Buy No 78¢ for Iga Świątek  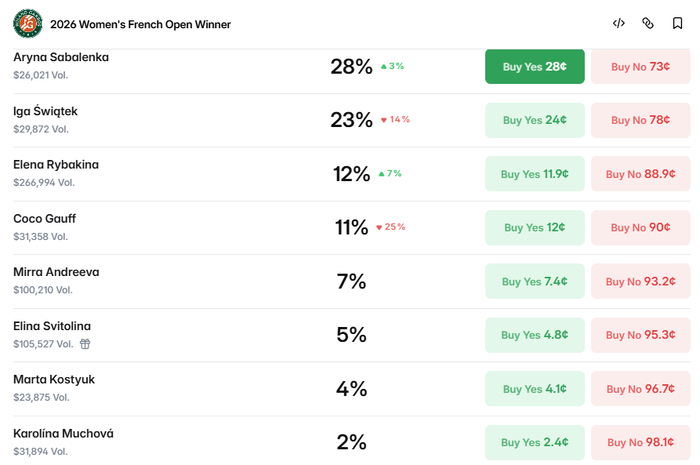coord(640,120)
